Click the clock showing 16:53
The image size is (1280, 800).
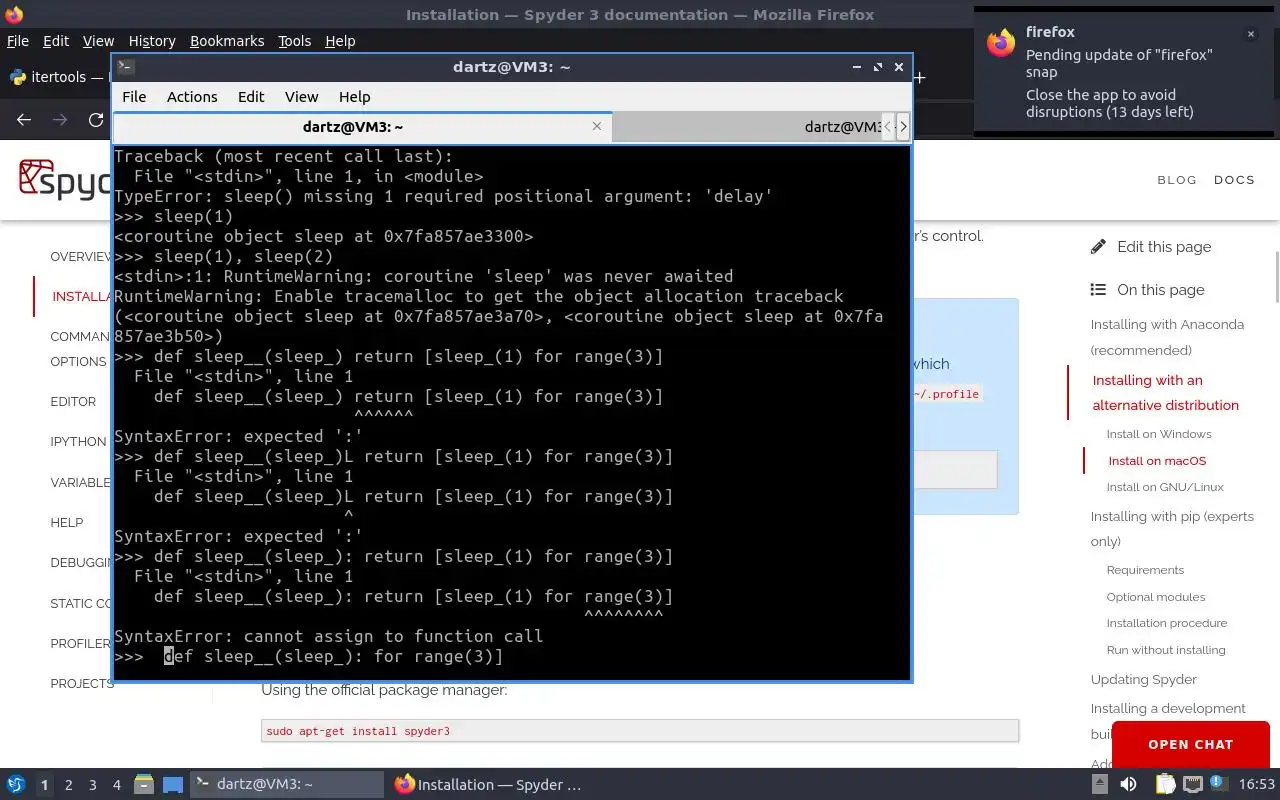[x=1257, y=785]
